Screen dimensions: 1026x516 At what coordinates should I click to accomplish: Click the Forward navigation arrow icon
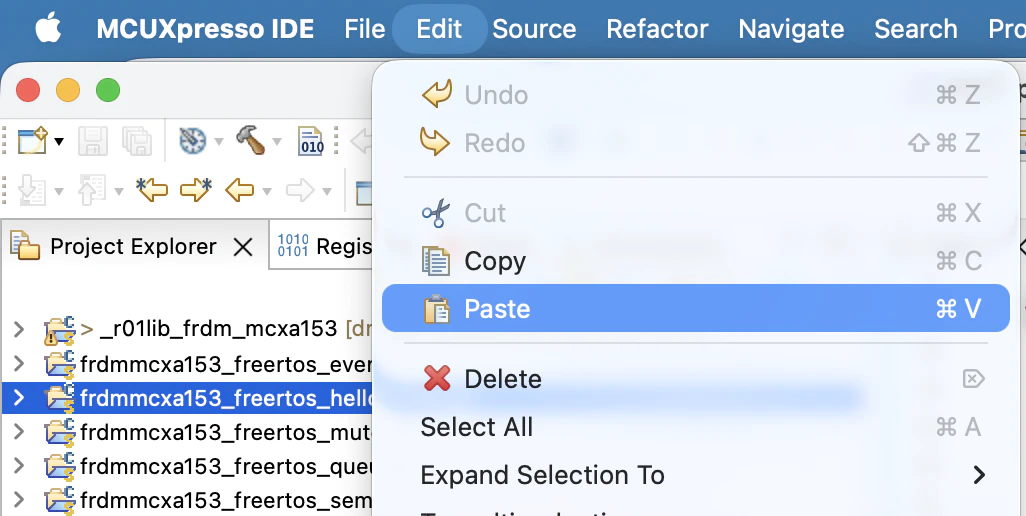[x=300, y=191]
